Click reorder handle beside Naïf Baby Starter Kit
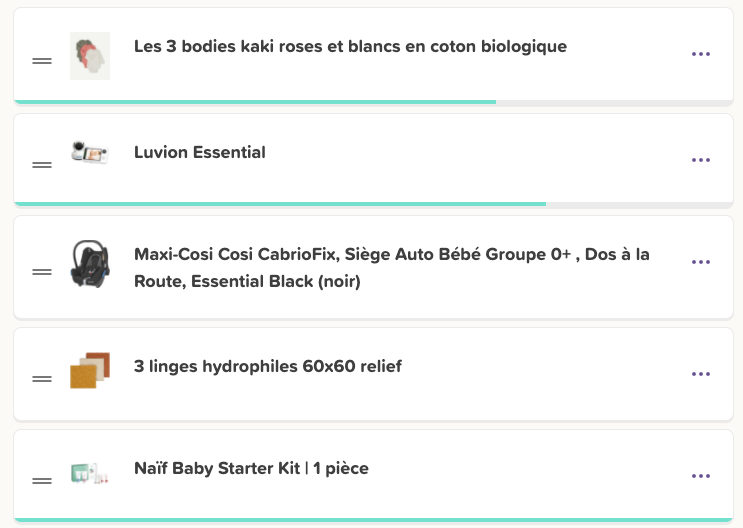The width and height of the screenshot is (743, 528). pos(42,481)
